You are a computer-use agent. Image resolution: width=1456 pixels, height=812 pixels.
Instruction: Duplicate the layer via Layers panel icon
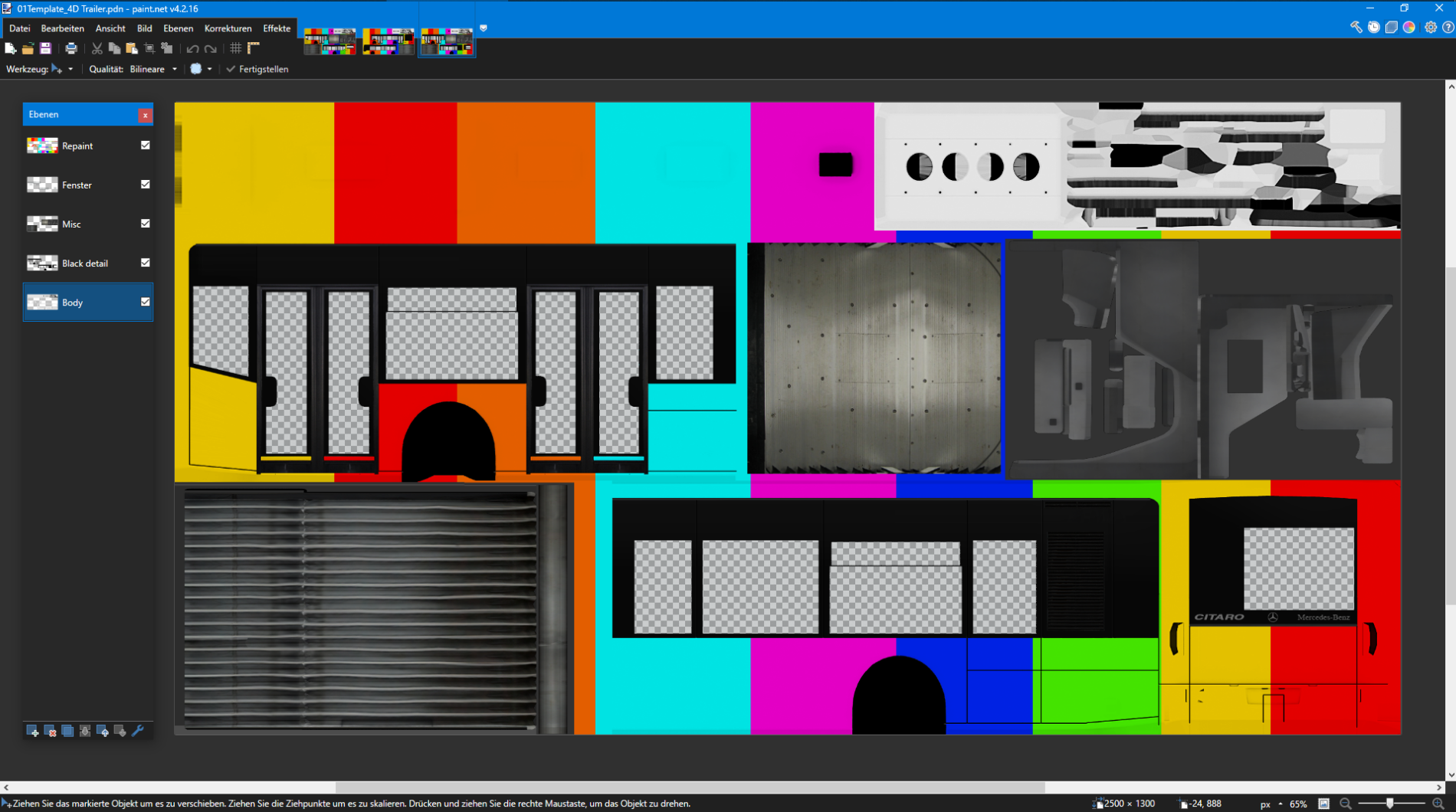[x=67, y=731]
